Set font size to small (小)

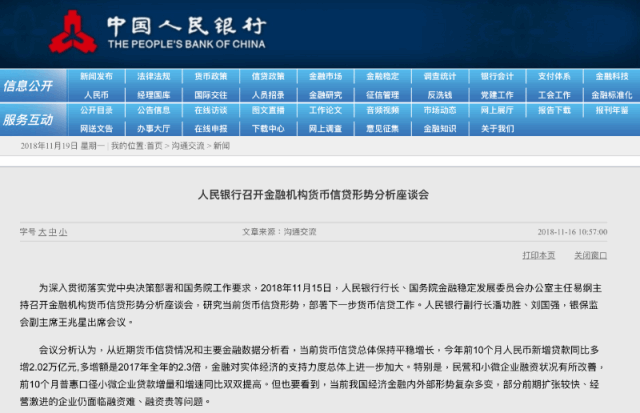(x=63, y=231)
